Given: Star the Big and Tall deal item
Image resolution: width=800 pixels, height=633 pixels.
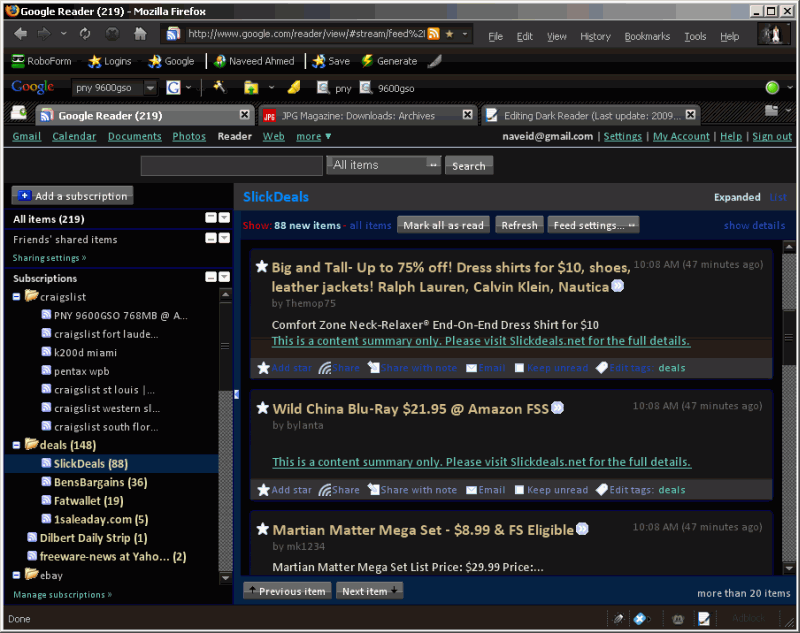Looking at the screenshot, I should pyautogui.click(x=262, y=267).
